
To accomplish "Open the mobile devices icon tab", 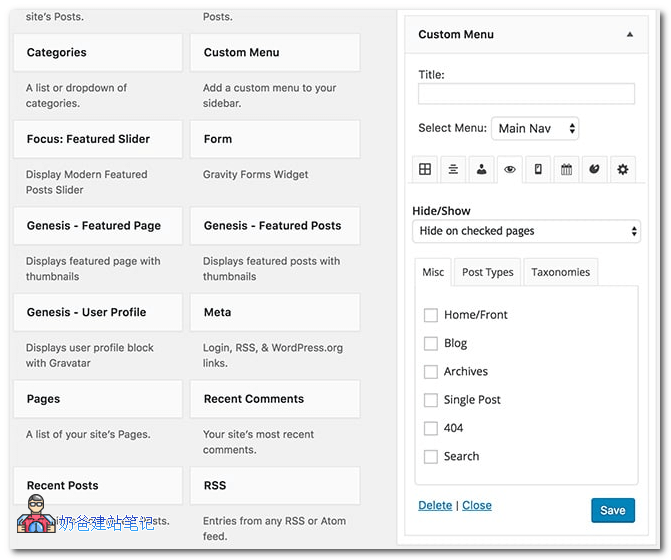I will pos(538,170).
